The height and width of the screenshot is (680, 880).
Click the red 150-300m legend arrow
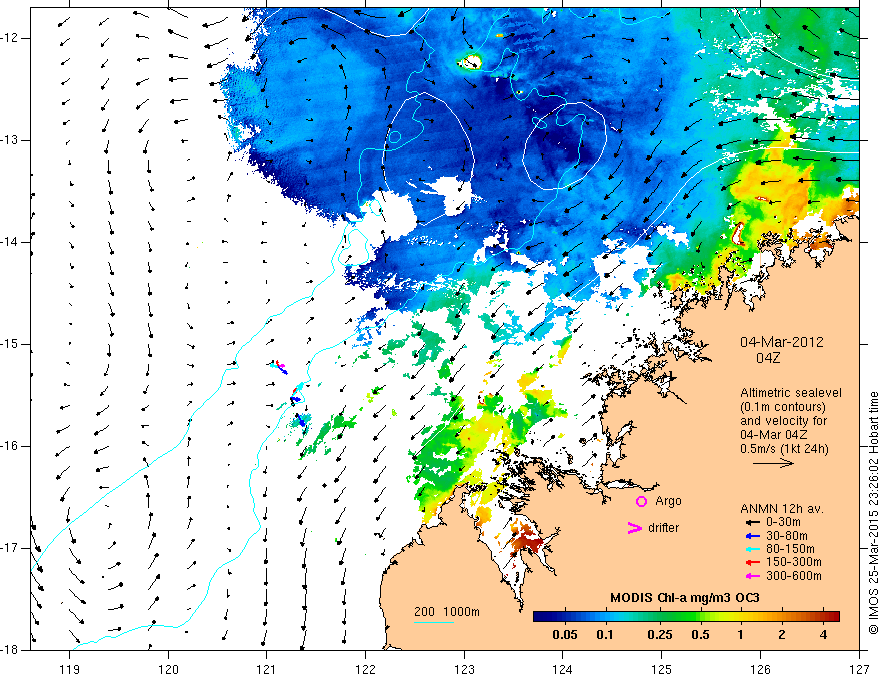coord(752,562)
